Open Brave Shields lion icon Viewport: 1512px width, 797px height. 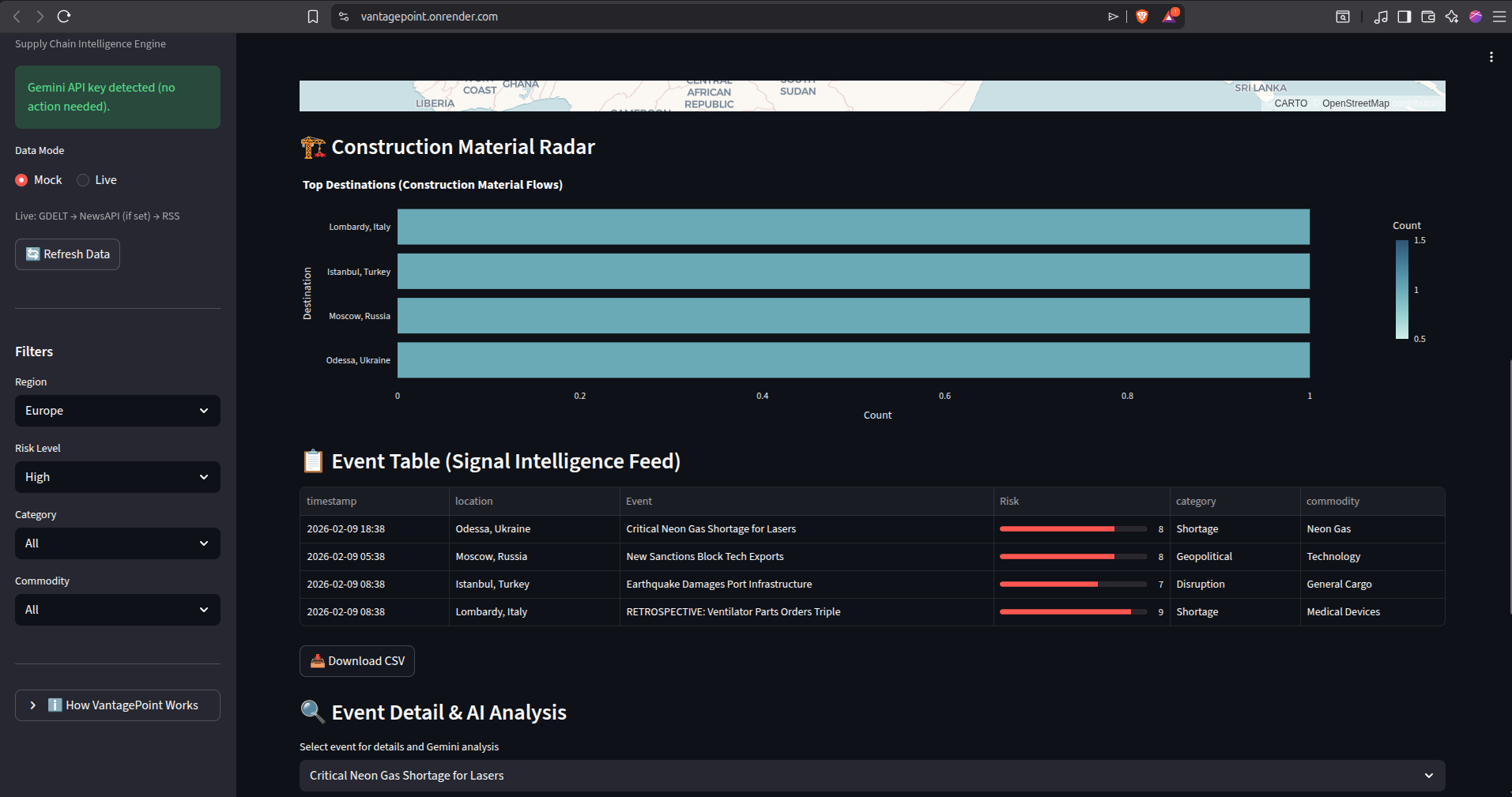[1141, 17]
